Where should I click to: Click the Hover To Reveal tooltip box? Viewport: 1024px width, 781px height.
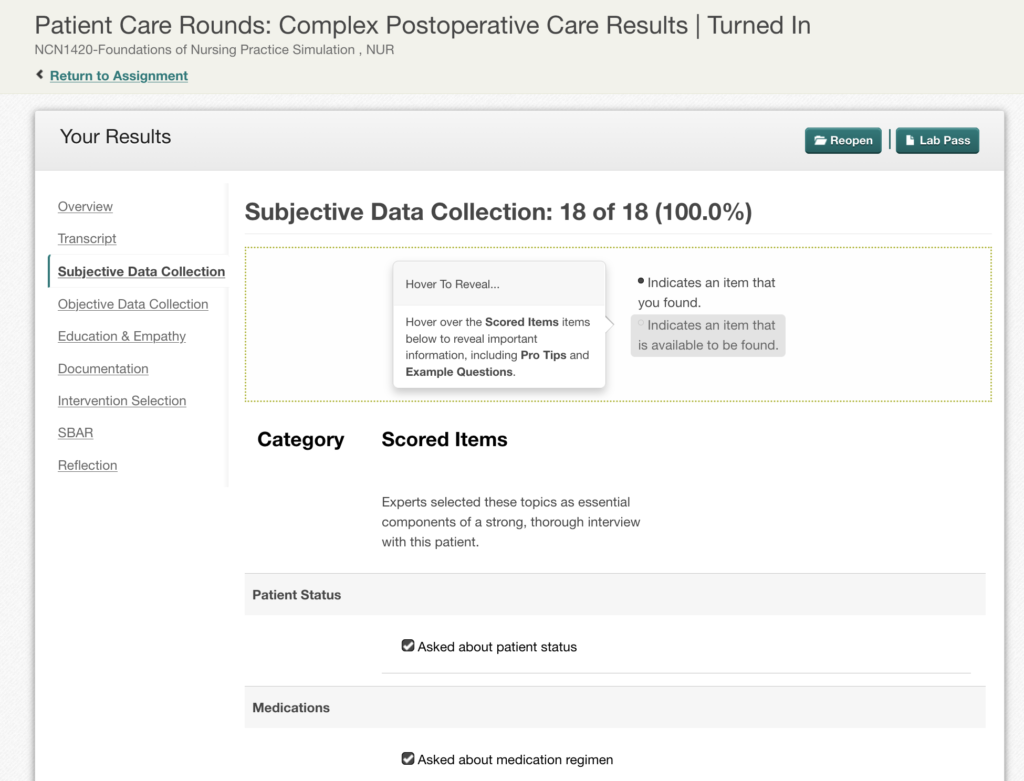(x=499, y=325)
